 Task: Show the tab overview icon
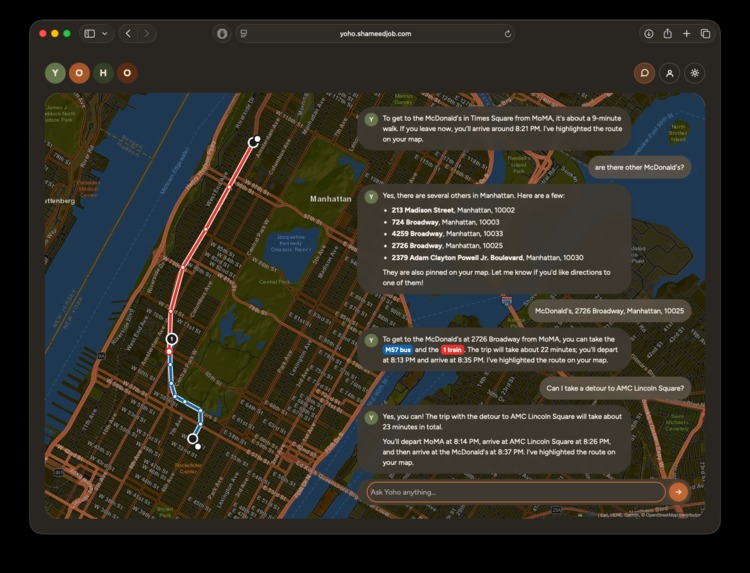[706, 33]
